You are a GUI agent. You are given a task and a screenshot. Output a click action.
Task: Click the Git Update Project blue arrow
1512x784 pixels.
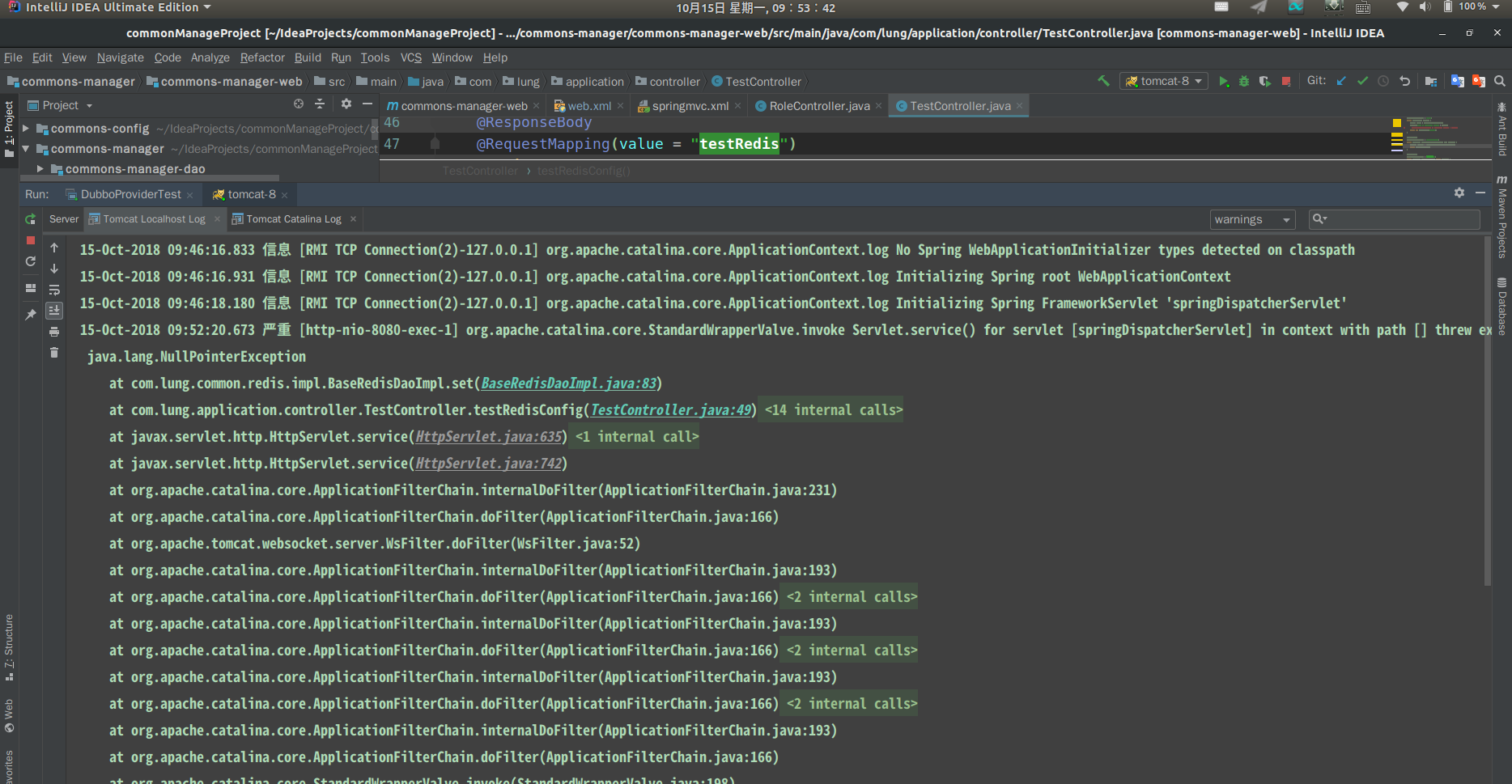tap(1341, 81)
